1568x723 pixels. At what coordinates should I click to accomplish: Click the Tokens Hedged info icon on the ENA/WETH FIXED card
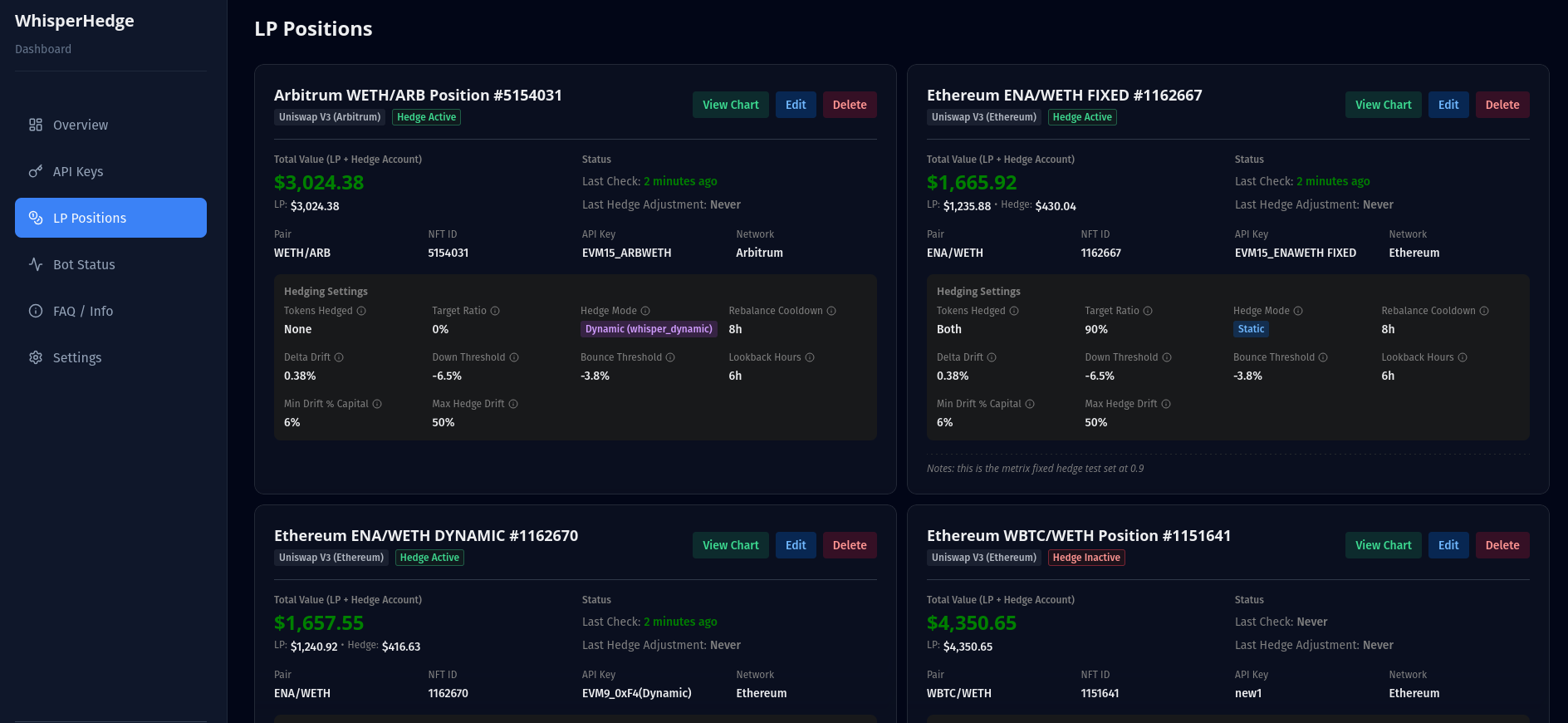(1014, 311)
